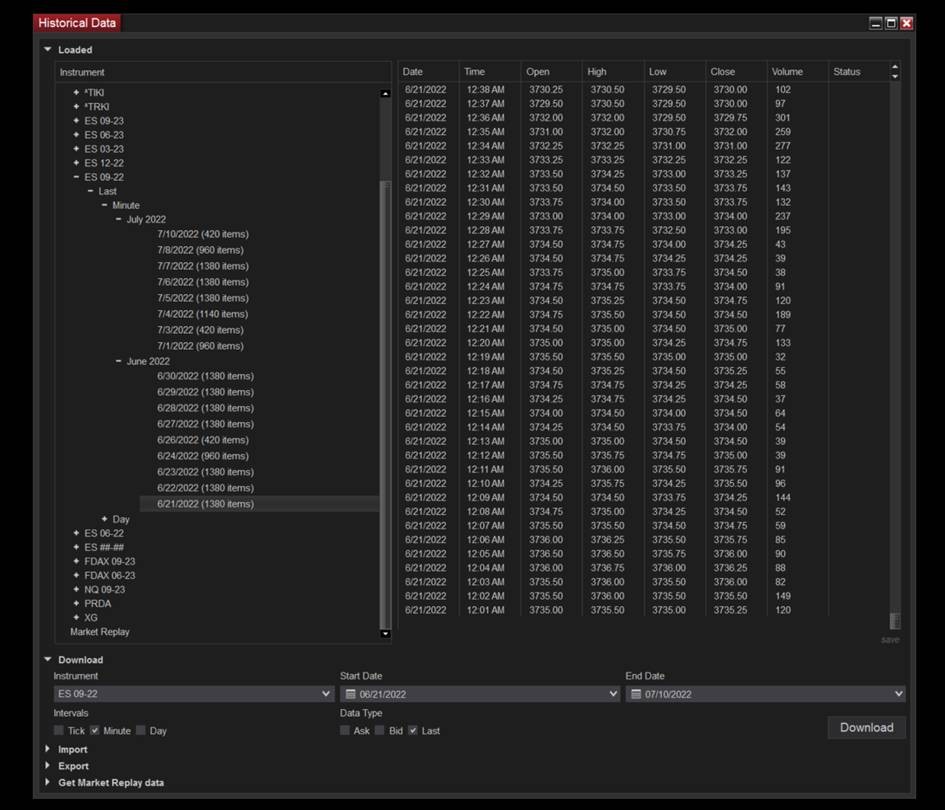Screen dimensions: 945x810
Task: Expand the XG instrument node
Action: (x=76, y=618)
